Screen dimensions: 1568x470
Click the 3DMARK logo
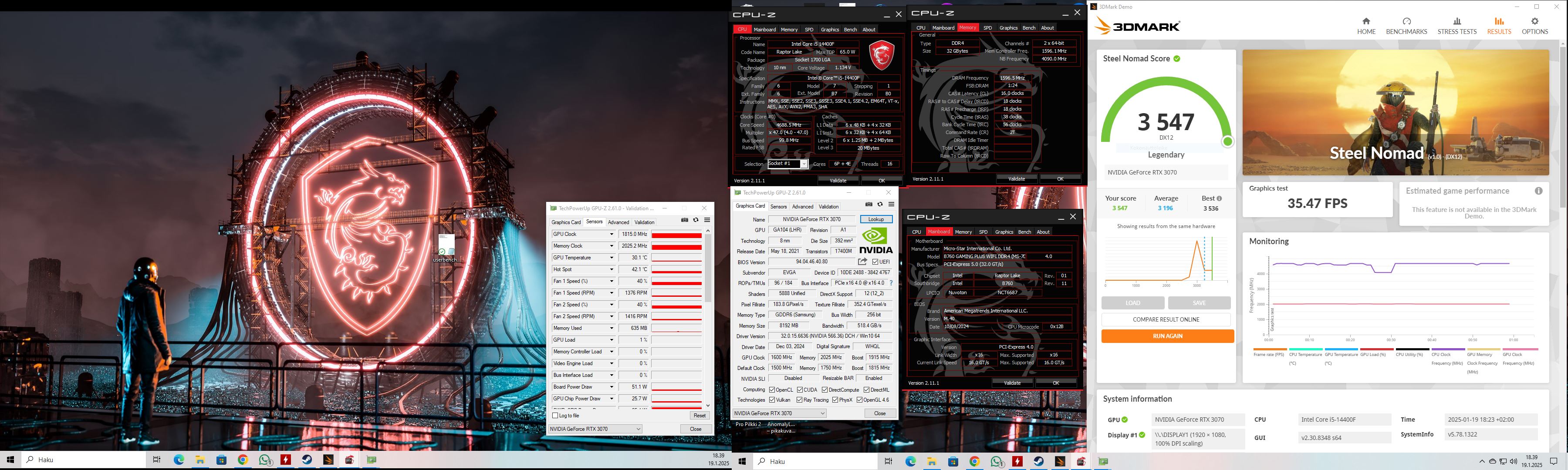coord(1137,26)
